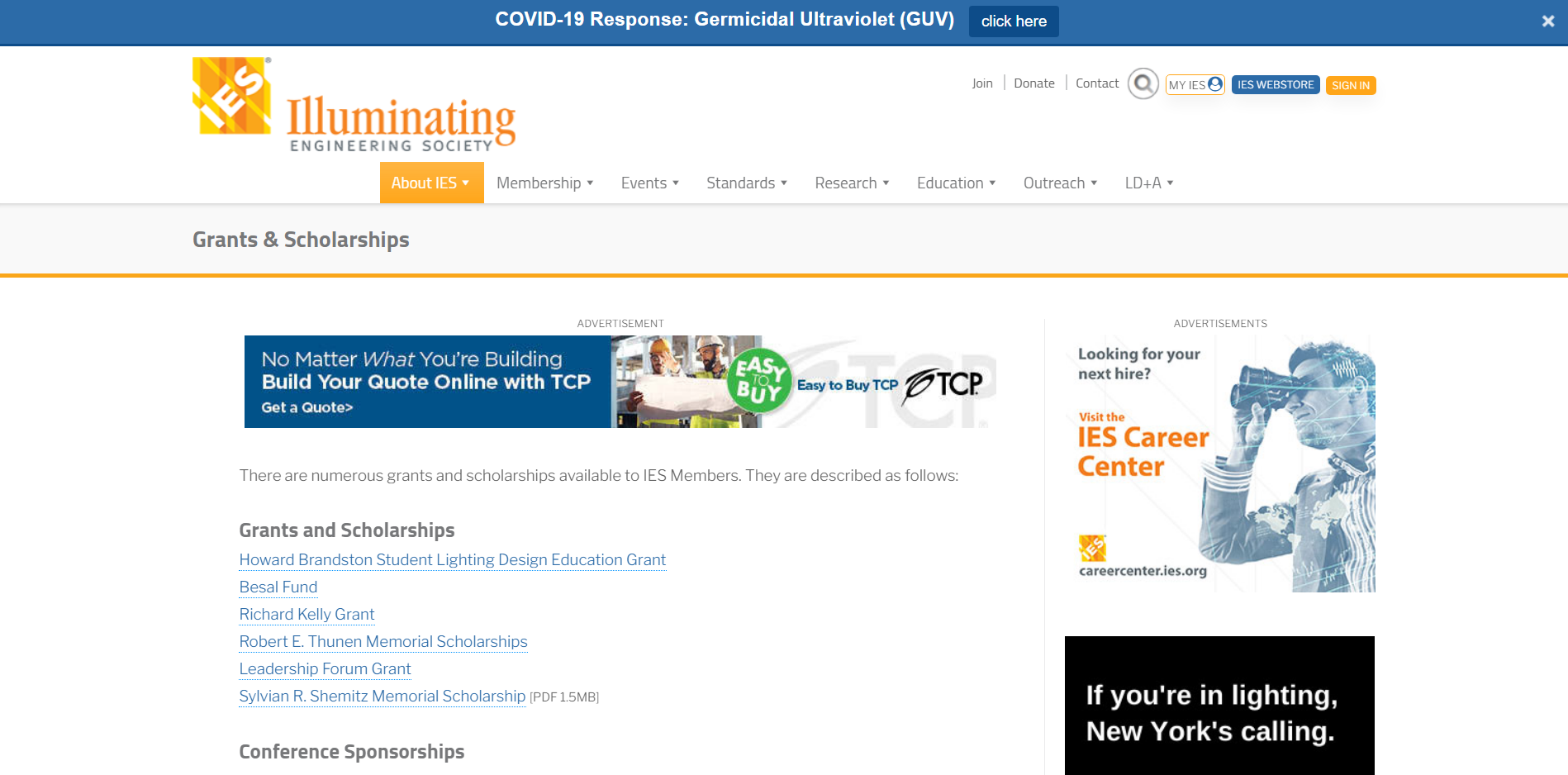The height and width of the screenshot is (775, 1568).
Task: Select the Research menu item
Action: 851,183
